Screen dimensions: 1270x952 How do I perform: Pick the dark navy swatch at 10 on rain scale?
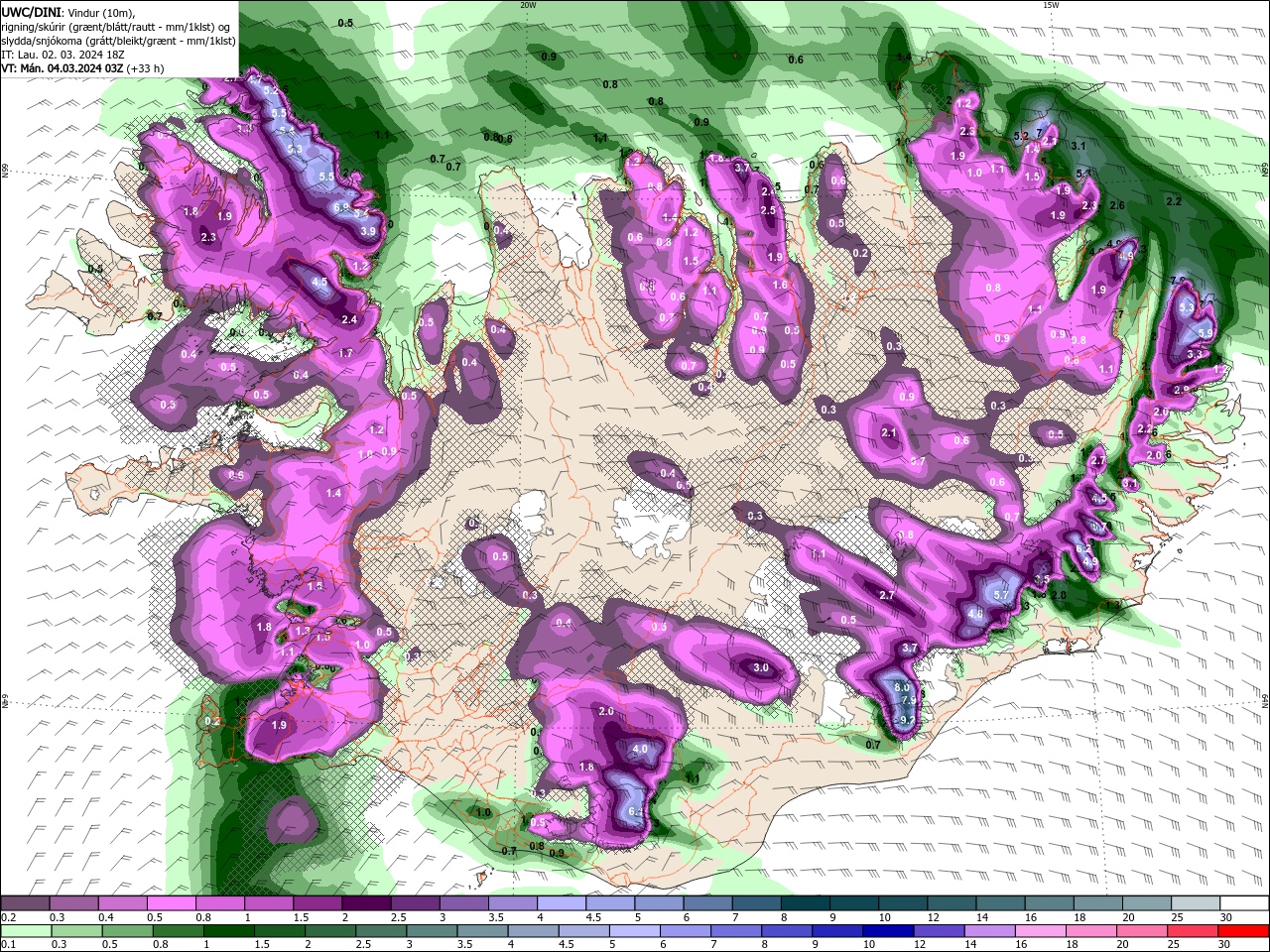[887, 931]
